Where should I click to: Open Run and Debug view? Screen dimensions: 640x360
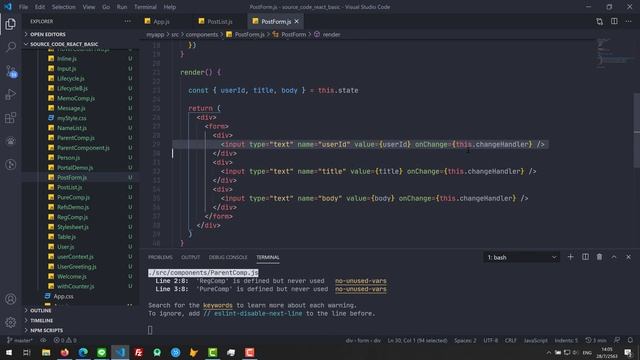(x=11, y=94)
